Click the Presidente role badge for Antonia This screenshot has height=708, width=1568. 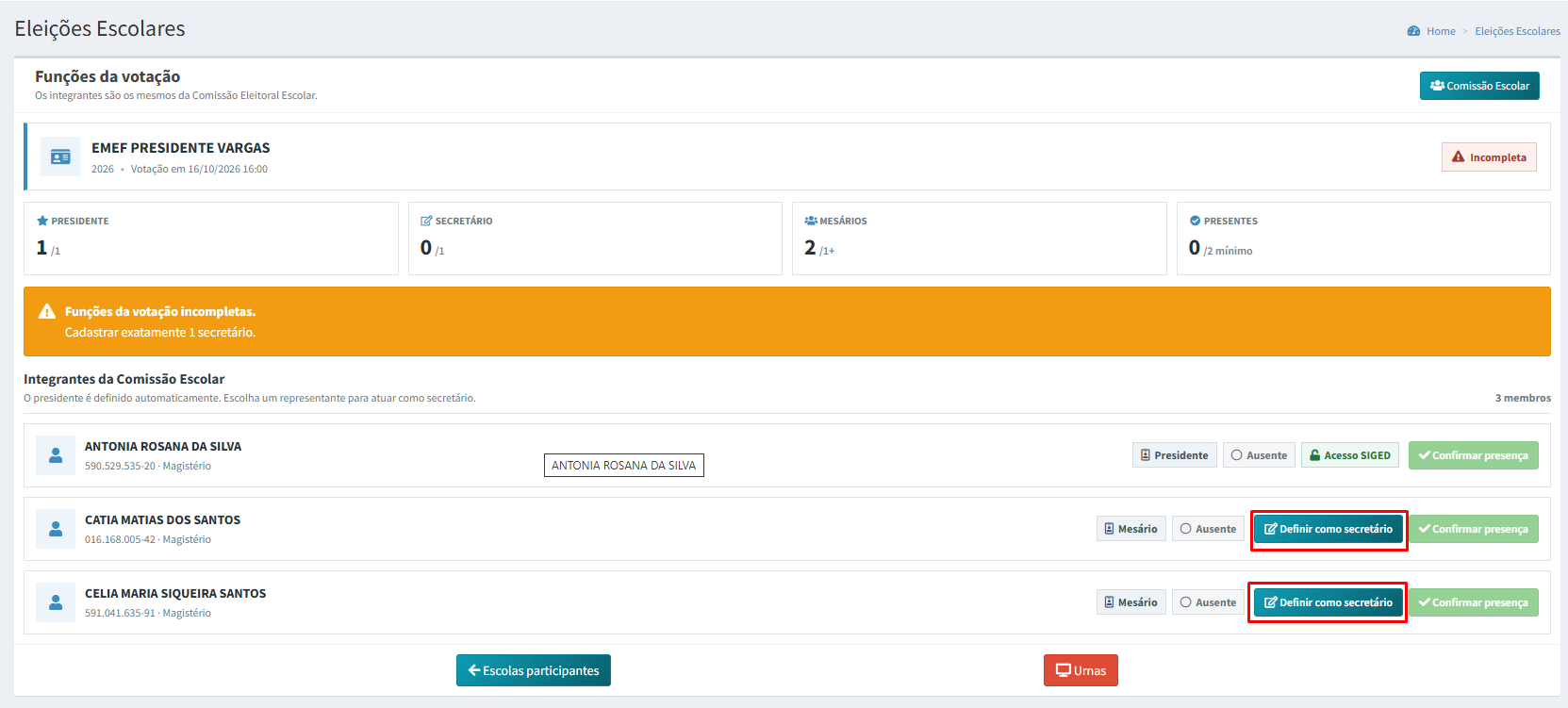tap(1175, 455)
